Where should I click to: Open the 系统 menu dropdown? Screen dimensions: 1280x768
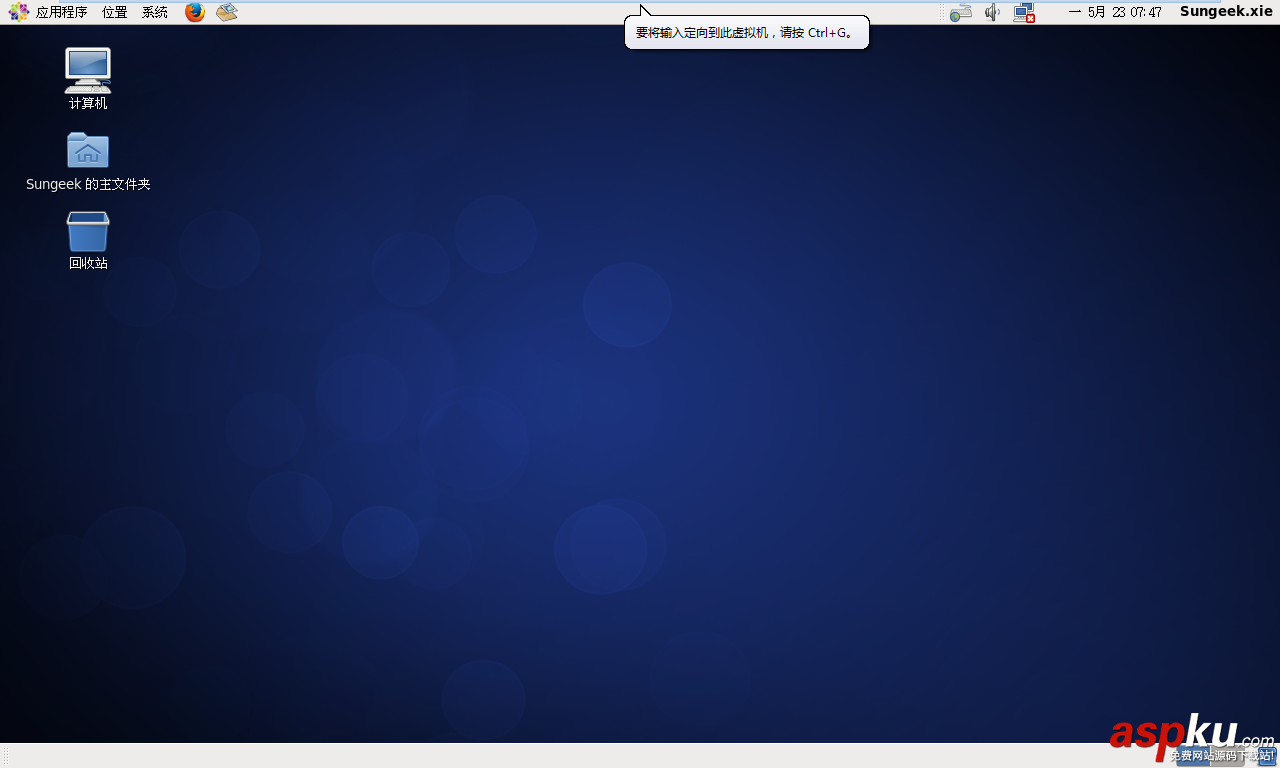(153, 12)
